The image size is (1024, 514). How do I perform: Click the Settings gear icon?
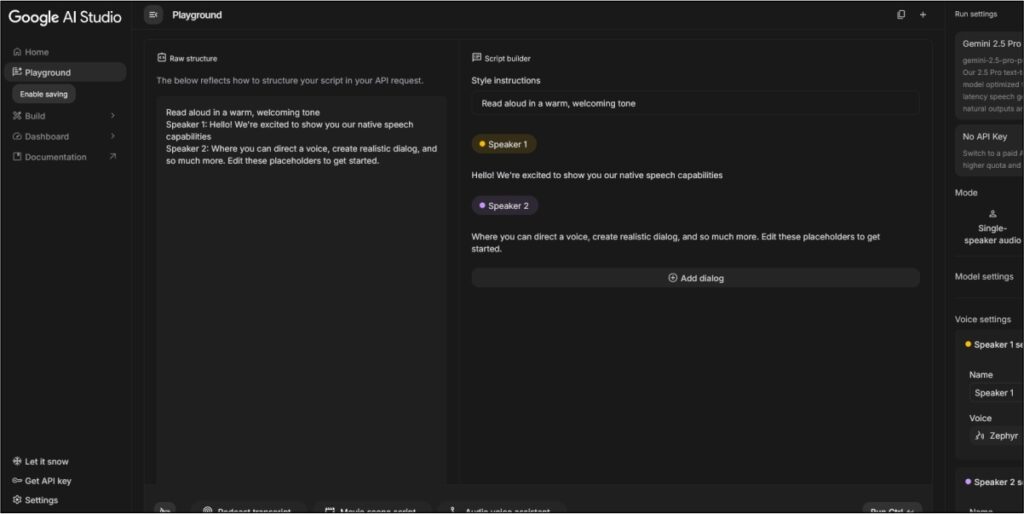(x=17, y=500)
